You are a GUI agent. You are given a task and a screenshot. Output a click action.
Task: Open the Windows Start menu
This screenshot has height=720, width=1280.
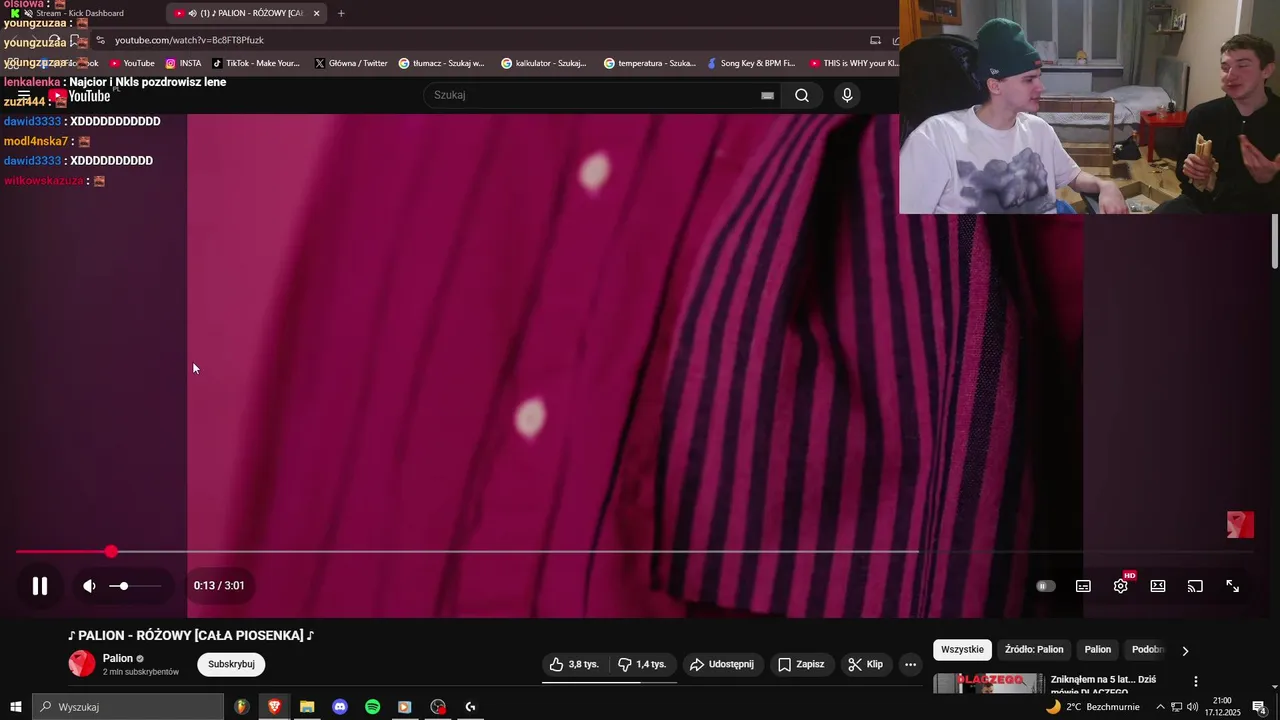15,707
